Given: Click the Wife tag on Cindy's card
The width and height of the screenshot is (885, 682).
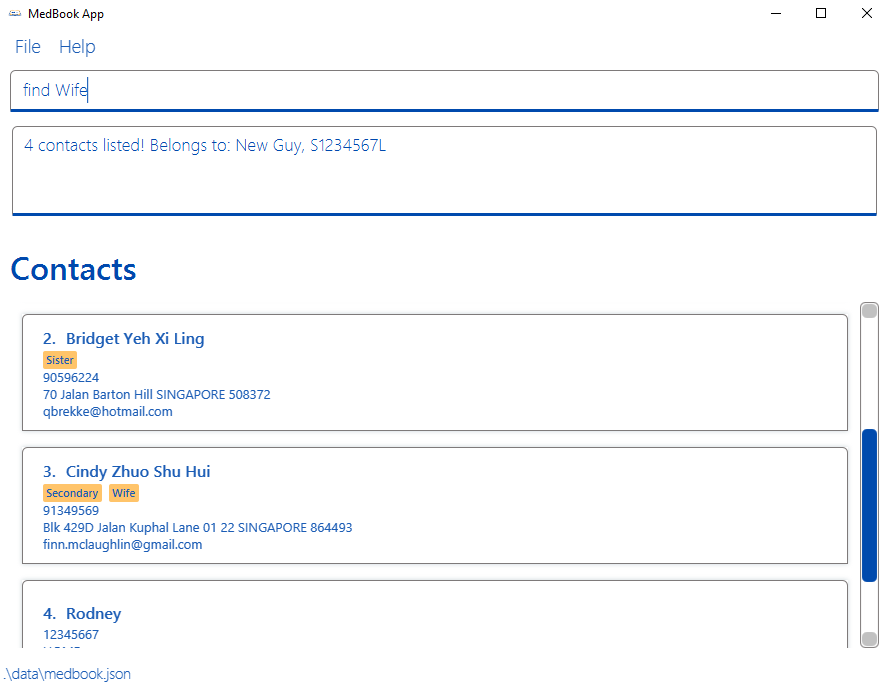Looking at the screenshot, I should [x=124, y=493].
